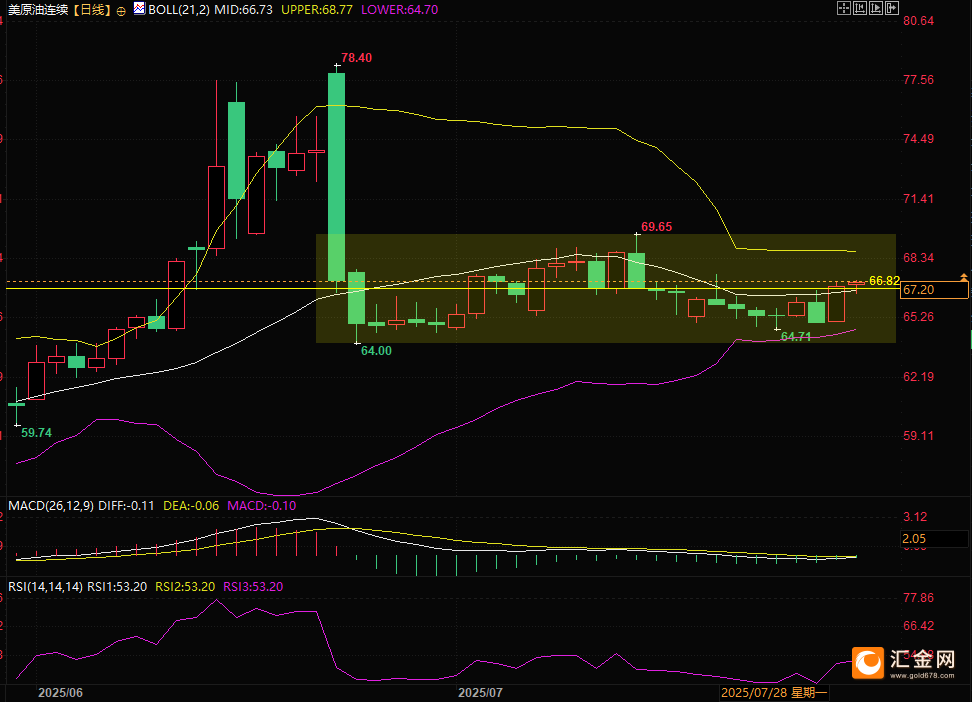Click the 67.20 current price tag
The height and width of the screenshot is (702, 972).
tap(934, 290)
